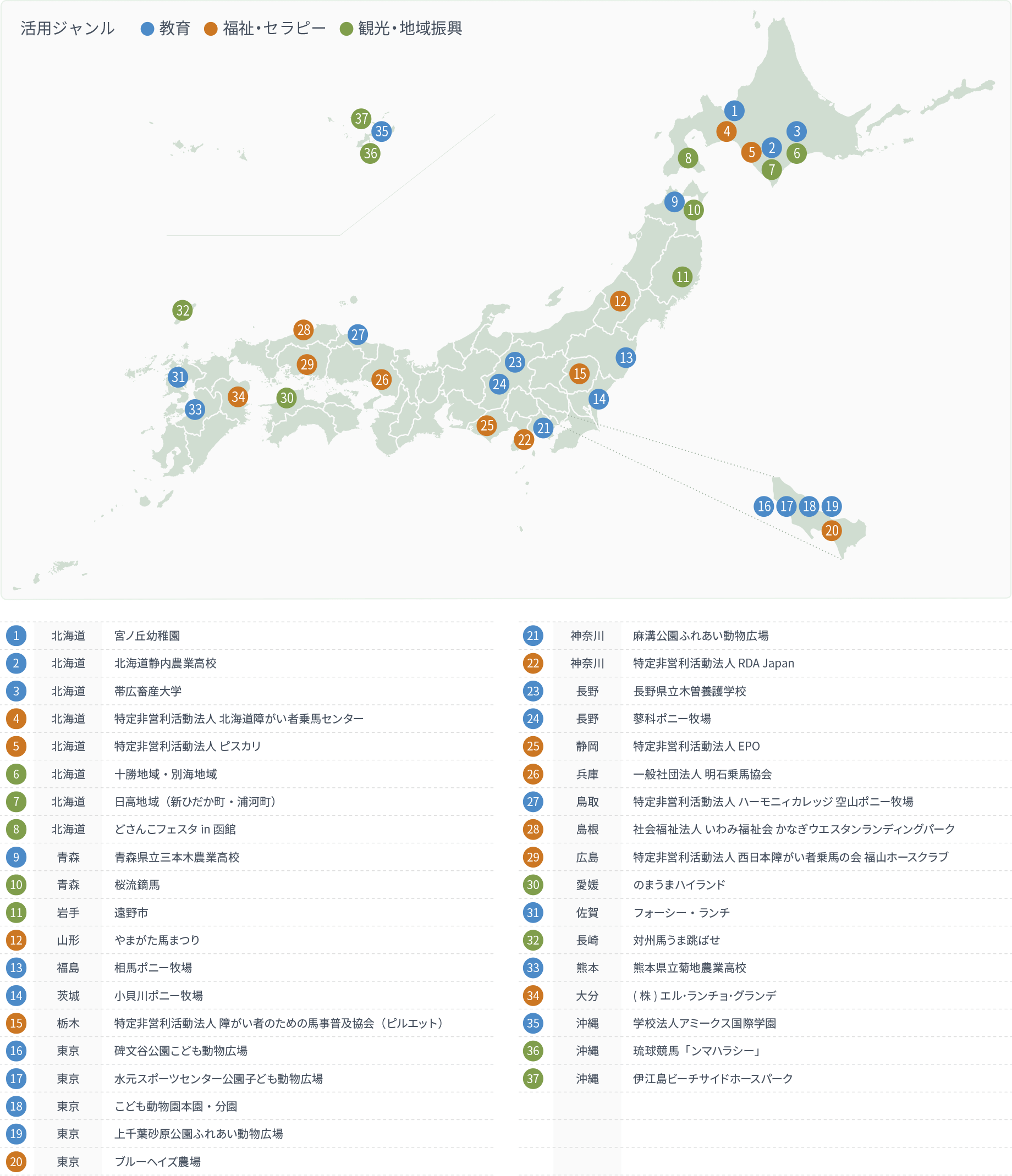1012x1176 pixels.
Task: Select green map marker 36 in Okinawa
Action: pyautogui.click(x=370, y=153)
